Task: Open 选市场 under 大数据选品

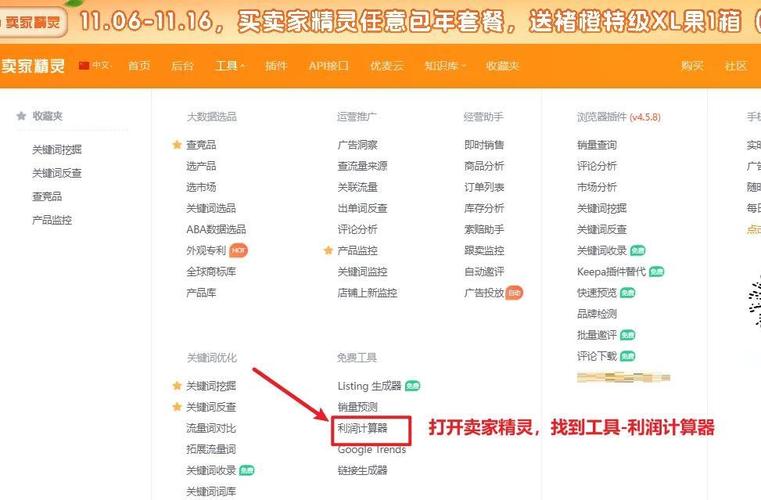Action: click(201, 187)
